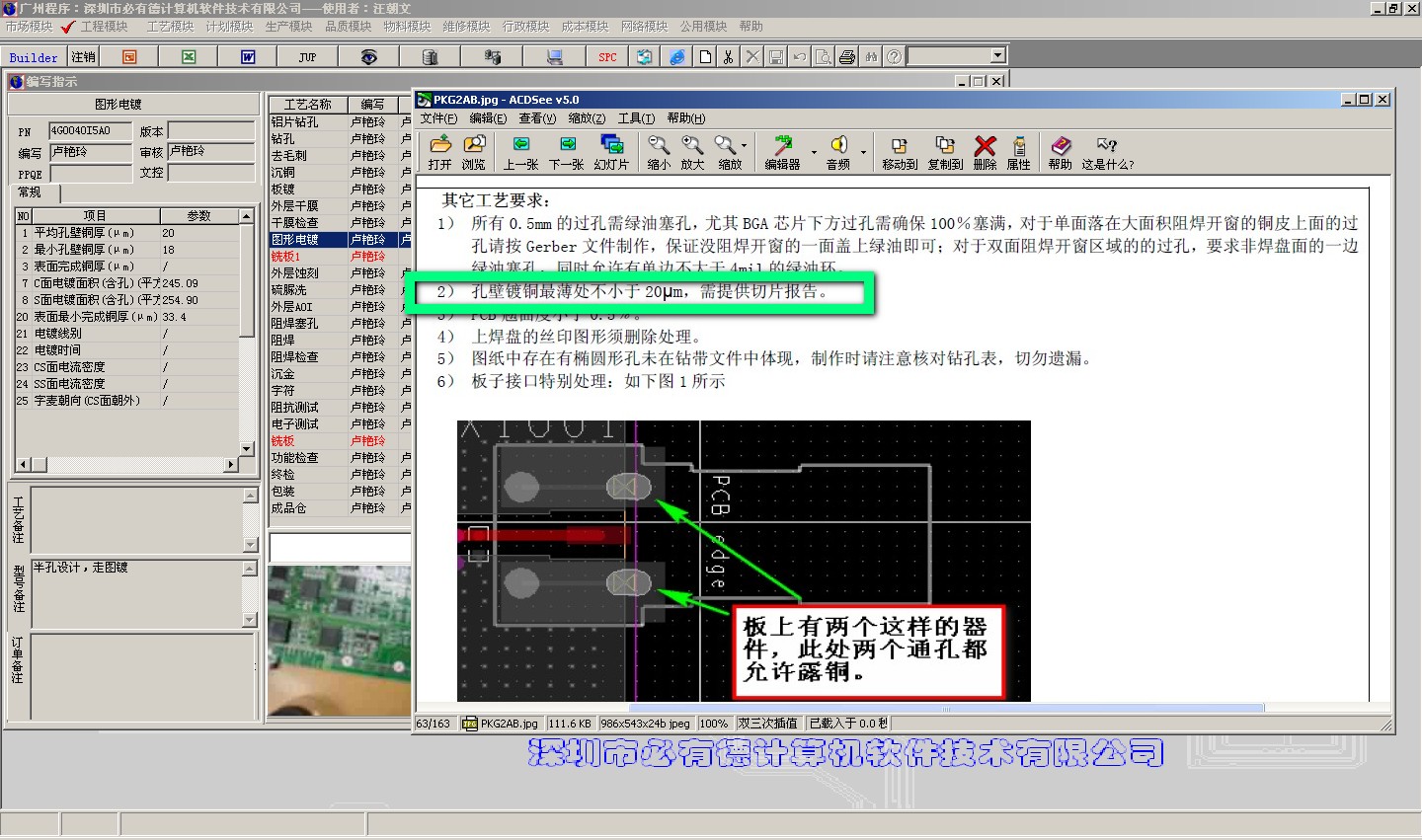Screen dimensions: 1422x840
Task: Click the PCB photo thumbnail
Action: (x=339, y=641)
